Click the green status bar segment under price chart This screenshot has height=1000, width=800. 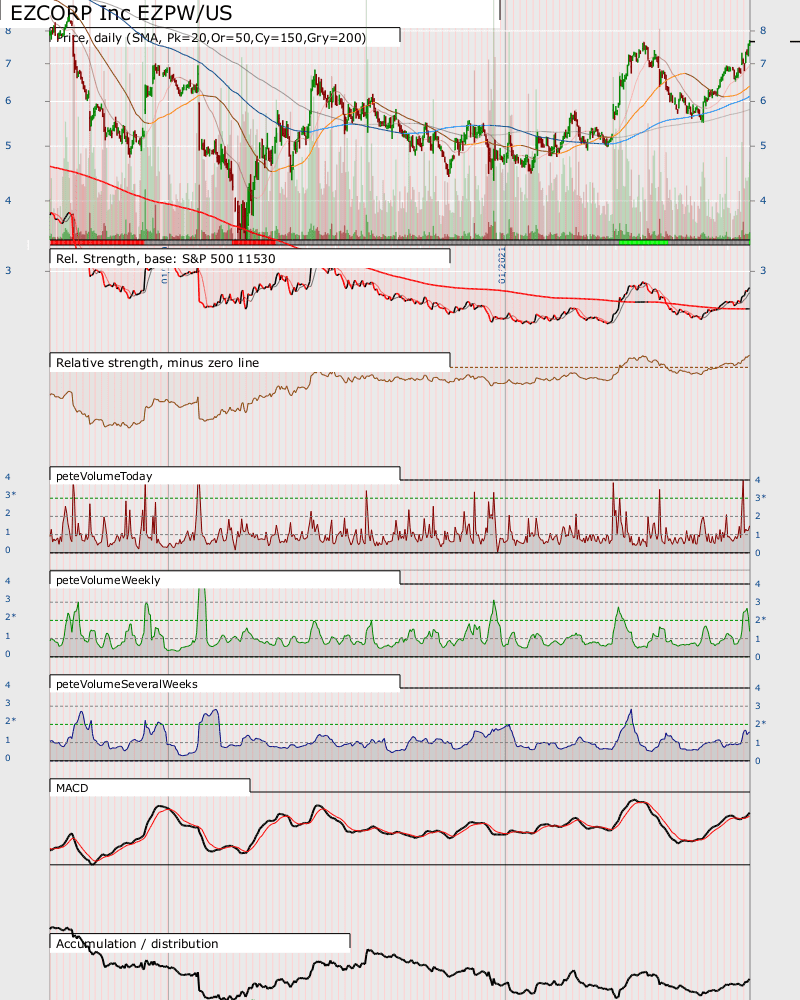[643, 242]
